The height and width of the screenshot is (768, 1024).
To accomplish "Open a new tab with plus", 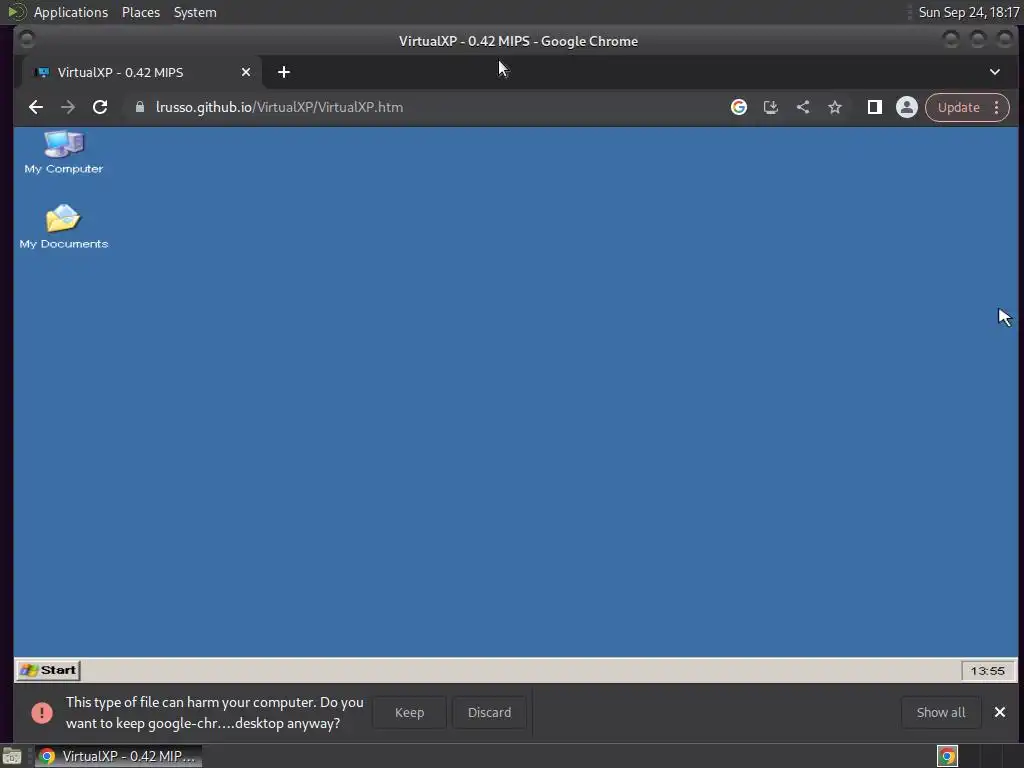I will (283, 72).
